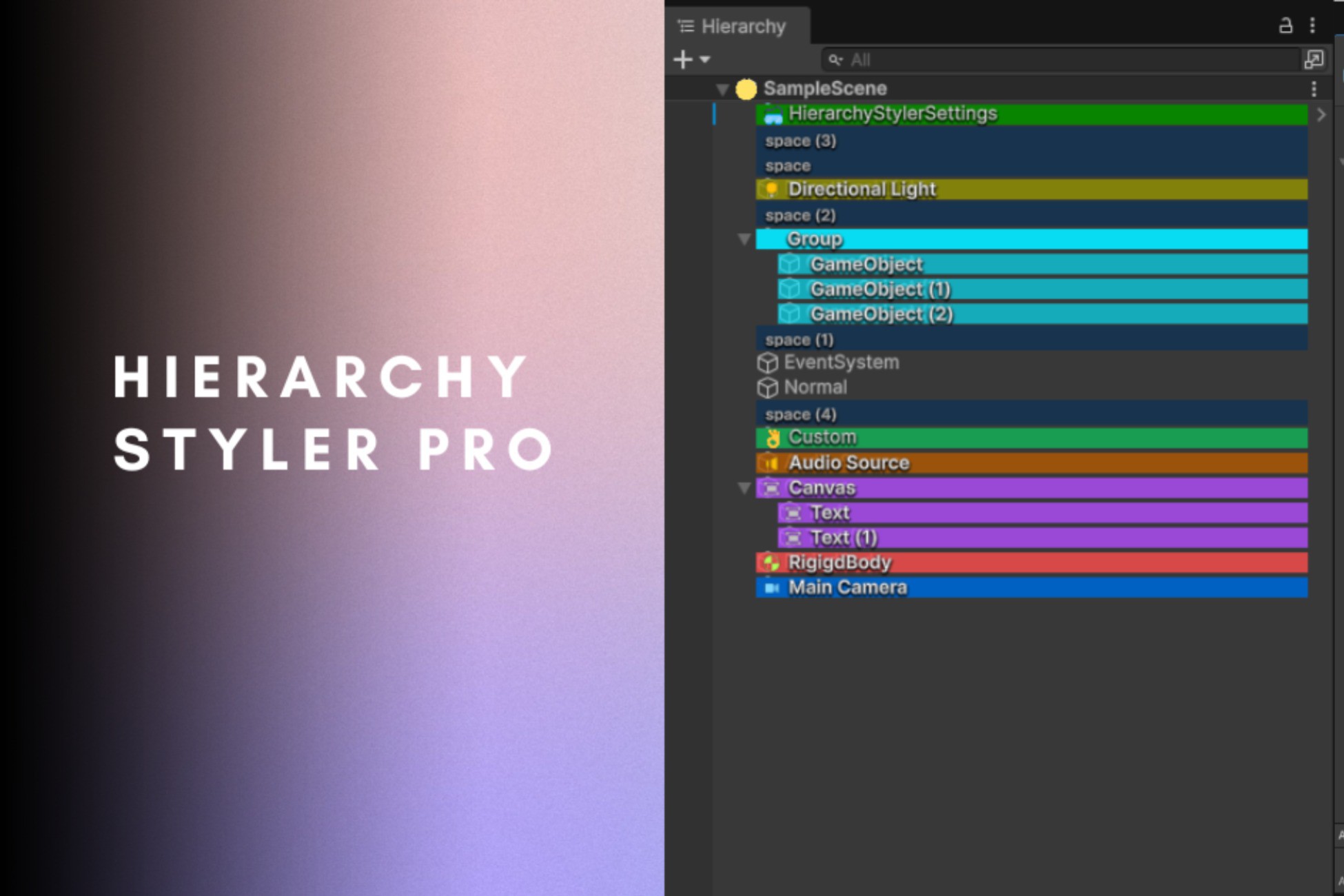Click the gamepad icon on HierarchyStylerSettings
1344x896 pixels.
(773, 113)
